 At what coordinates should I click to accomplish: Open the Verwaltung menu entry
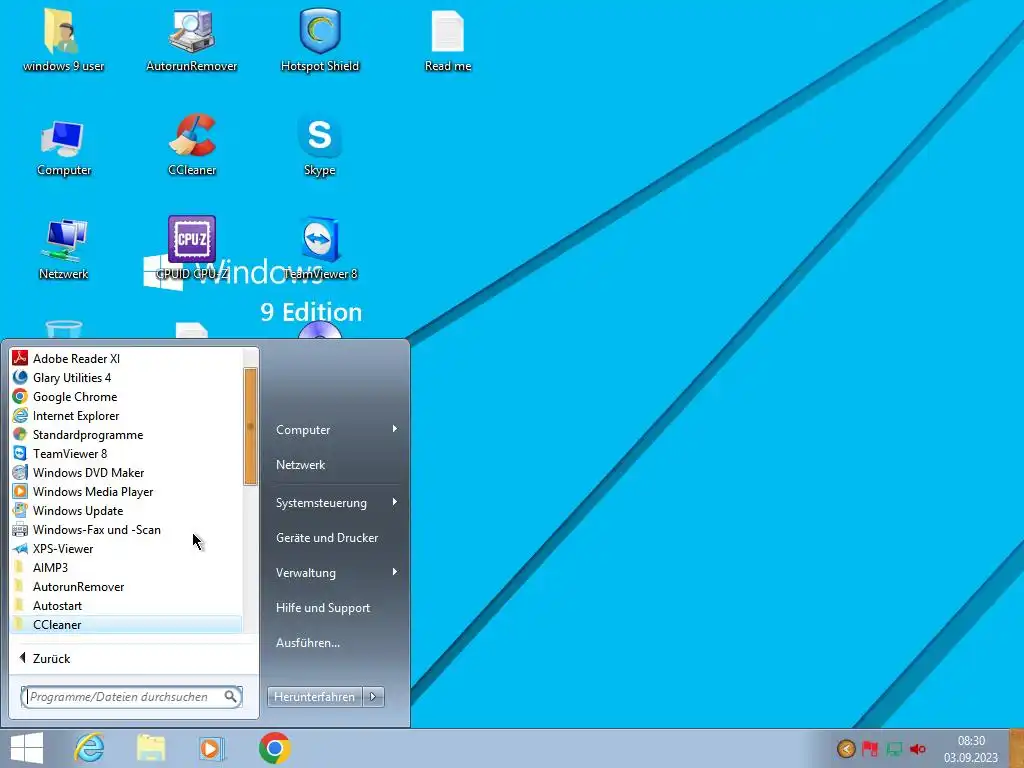336,573
